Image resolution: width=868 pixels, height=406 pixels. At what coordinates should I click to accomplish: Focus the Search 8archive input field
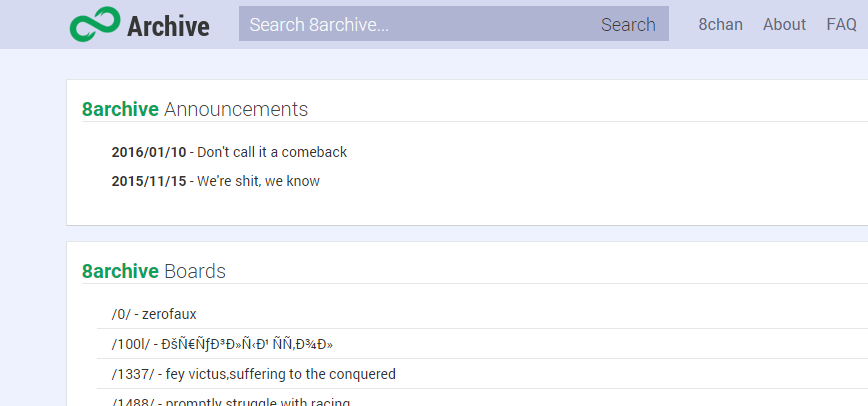coord(414,24)
